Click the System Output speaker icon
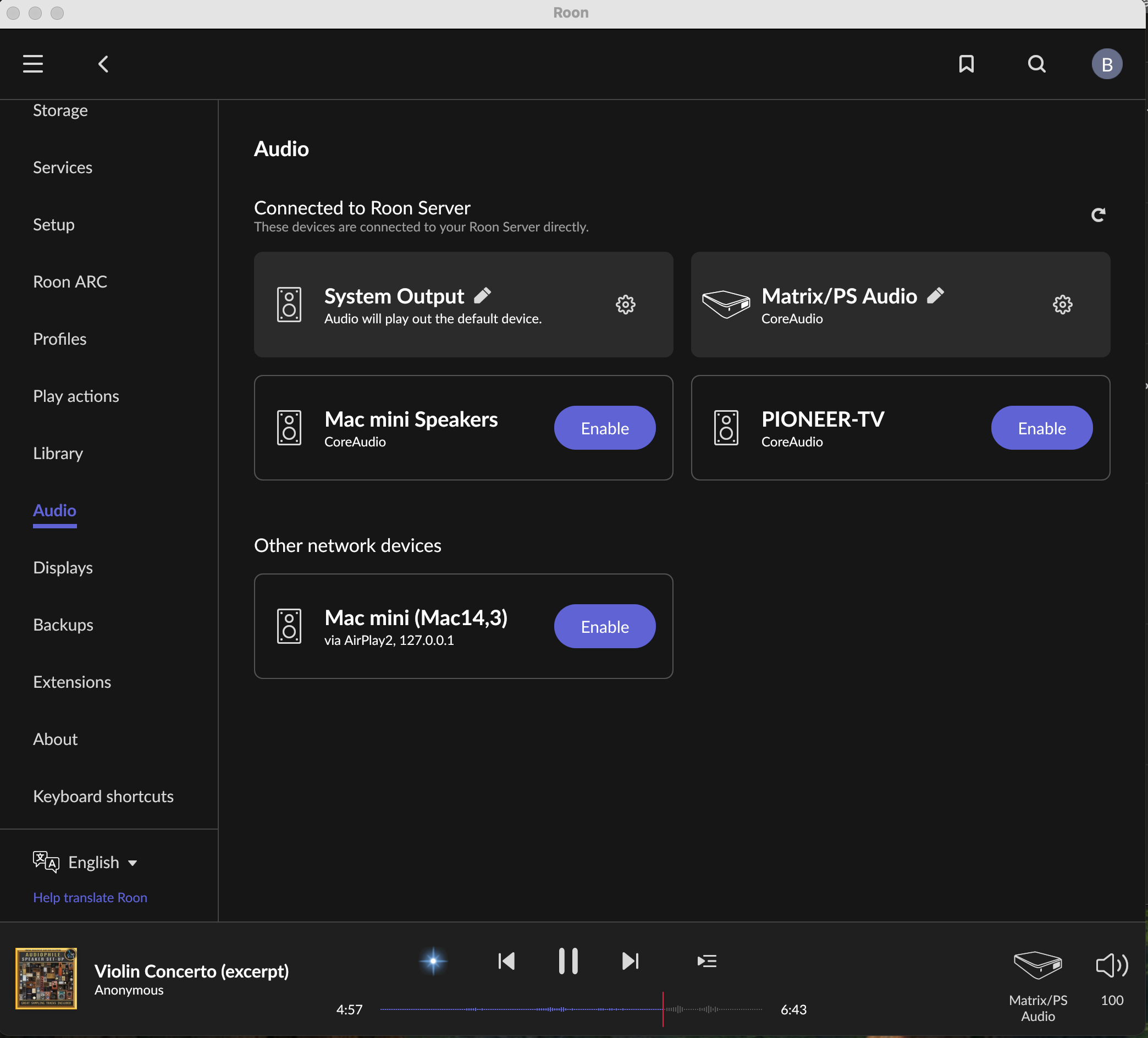This screenshot has width=1148, height=1038. 289,305
